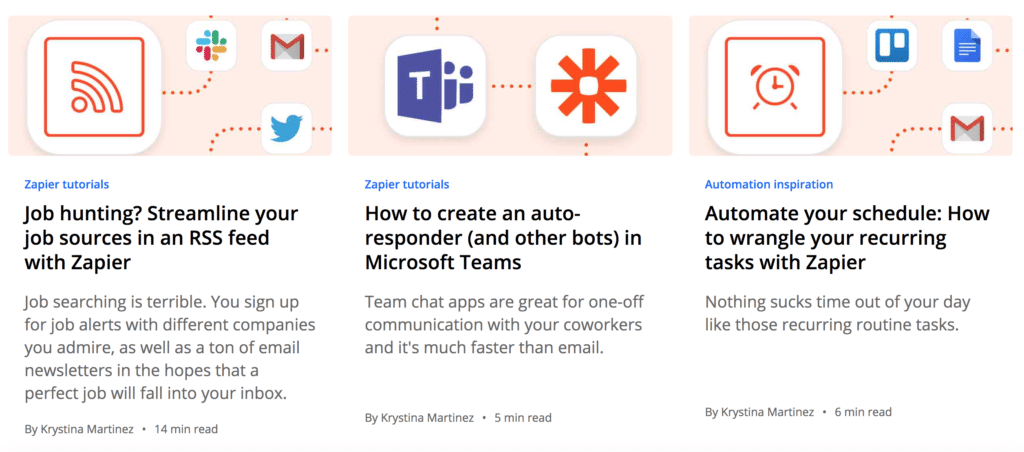Click 'Job searching is terrible' description text
The width and height of the screenshot is (1024, 452).
[x=170, y=348]
